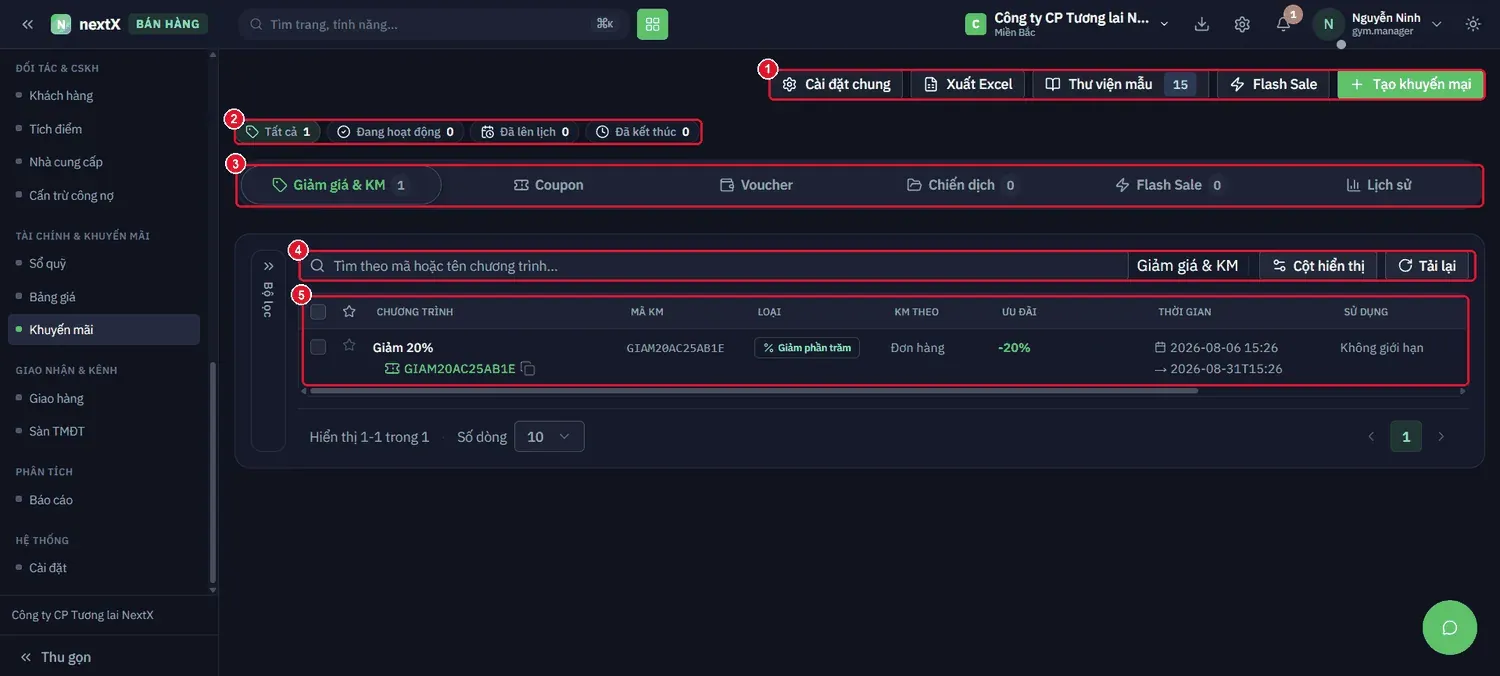Reload list with Tải lại button
Screen dimensions: 1500x676
(1427, 266)
